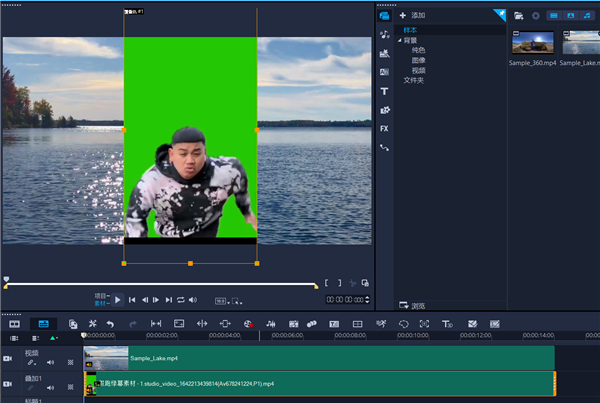Viewport: 600px width, 403px height.
Task: Toggle repeat playback in preview
Action: [x=181, y=299]
